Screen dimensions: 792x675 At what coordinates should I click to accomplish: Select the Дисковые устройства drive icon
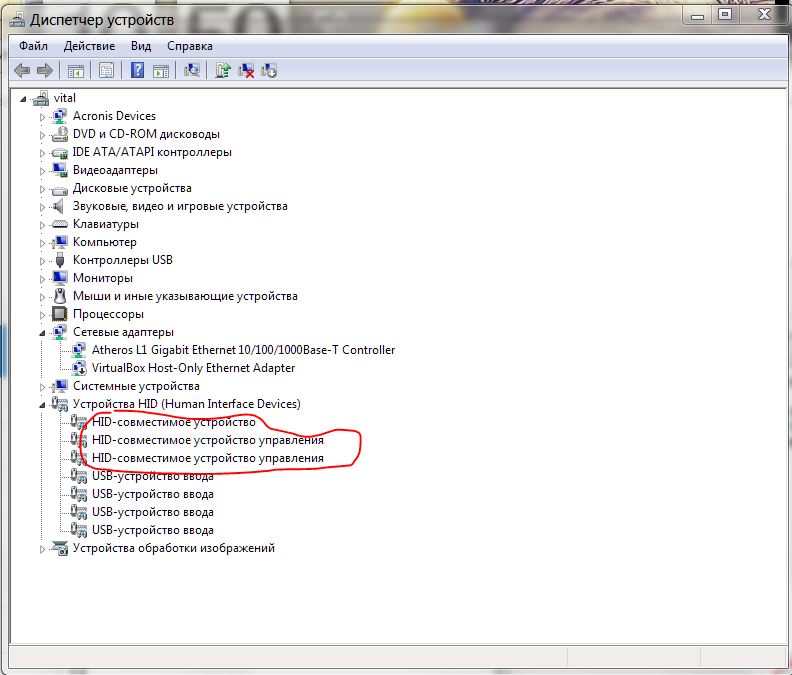60,190
